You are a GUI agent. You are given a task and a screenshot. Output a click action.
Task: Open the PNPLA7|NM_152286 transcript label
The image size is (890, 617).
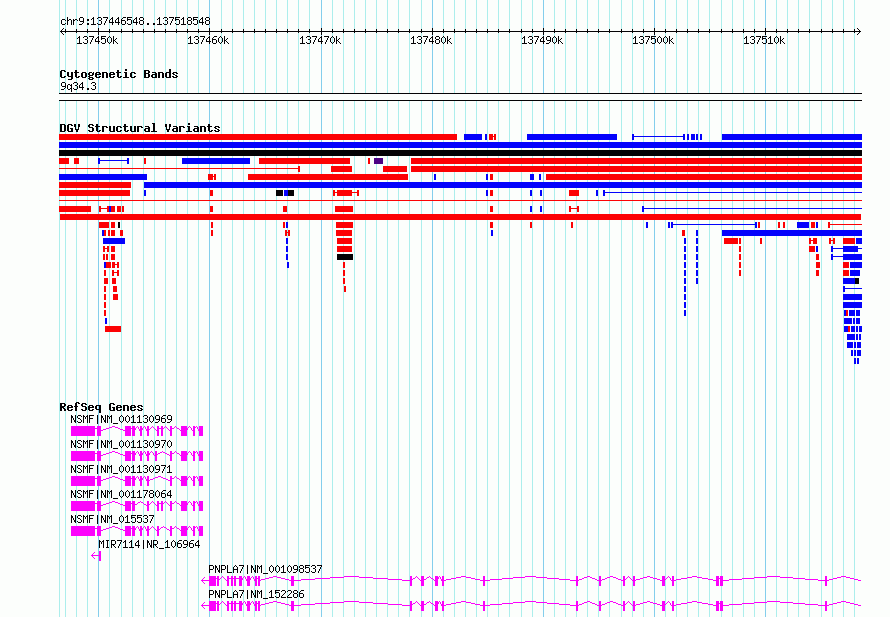tap(257, 594)
